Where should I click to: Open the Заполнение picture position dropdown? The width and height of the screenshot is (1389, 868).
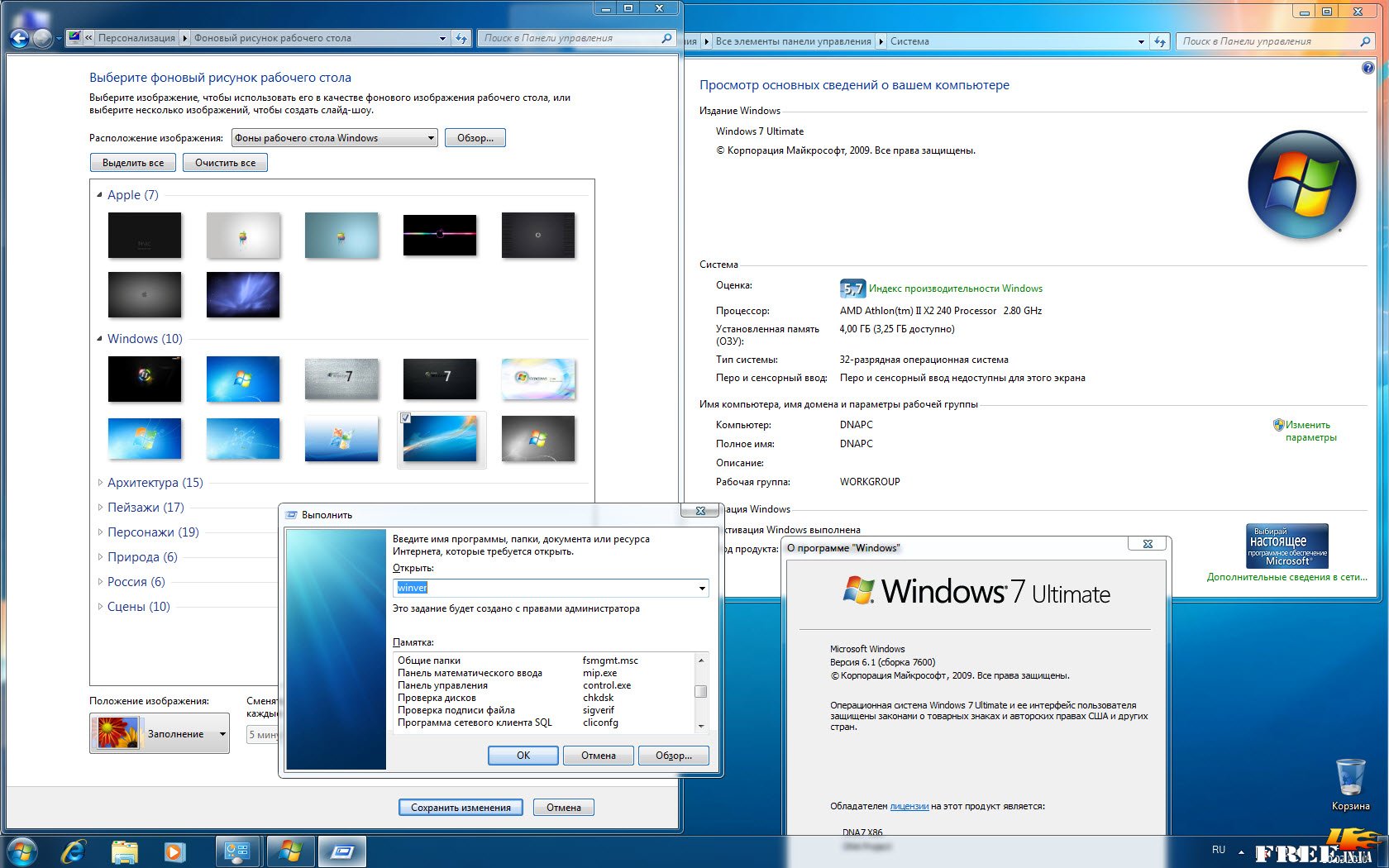(160, 733)
